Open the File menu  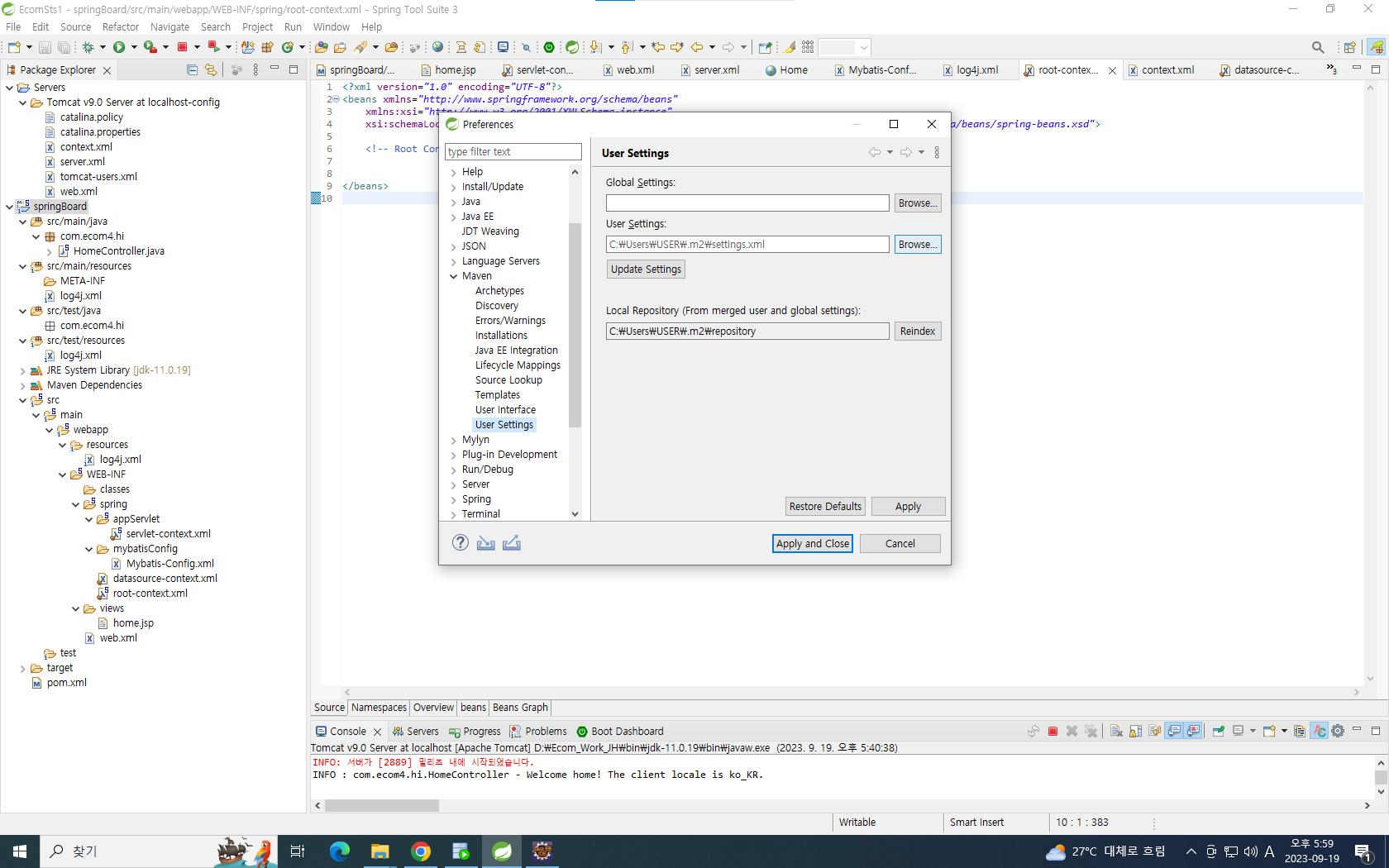[x=13, y=26]
